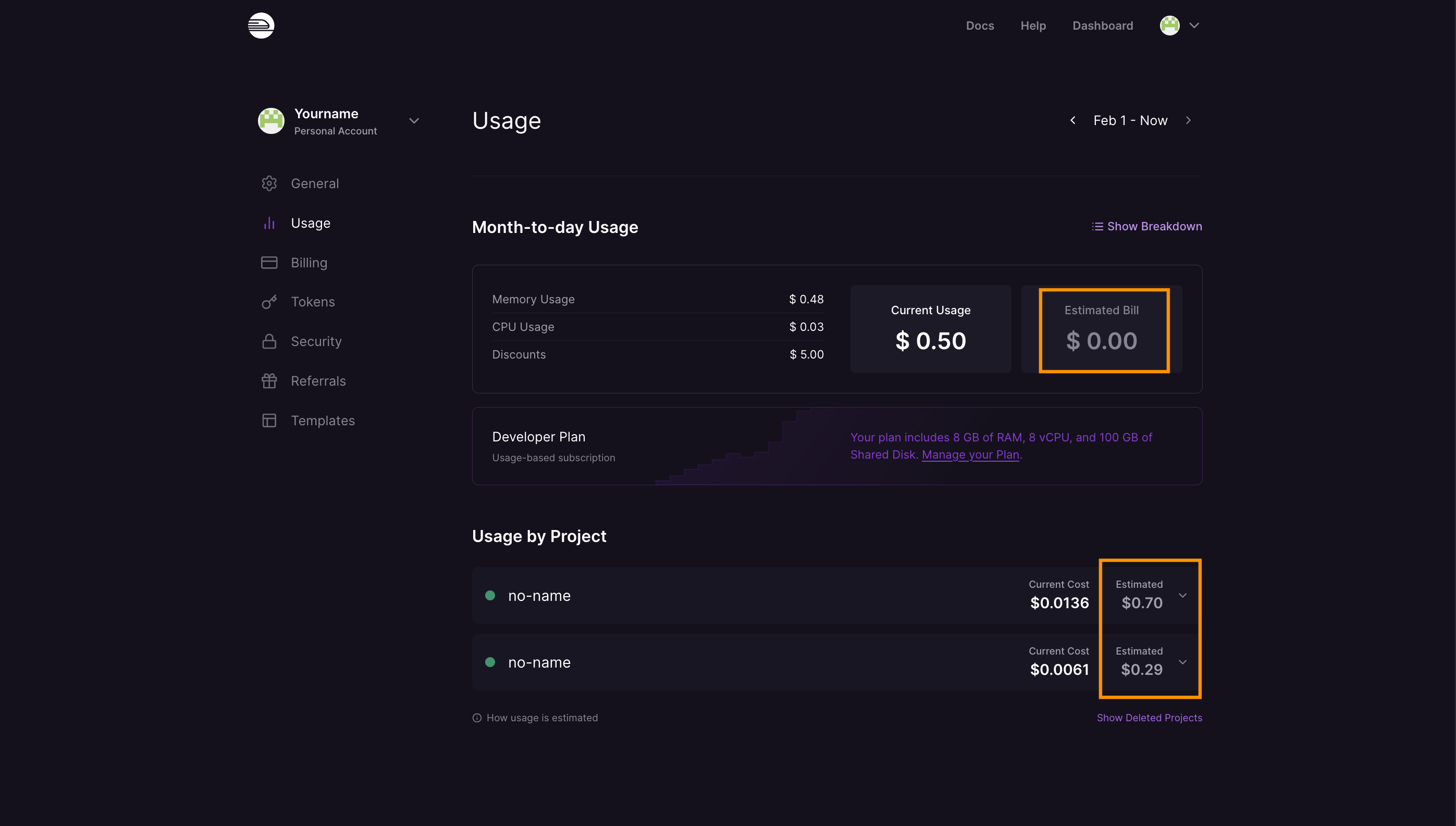Open Templates via the sidebar icon
Screen dimensions: 1456x826
[x=269, y=420]
